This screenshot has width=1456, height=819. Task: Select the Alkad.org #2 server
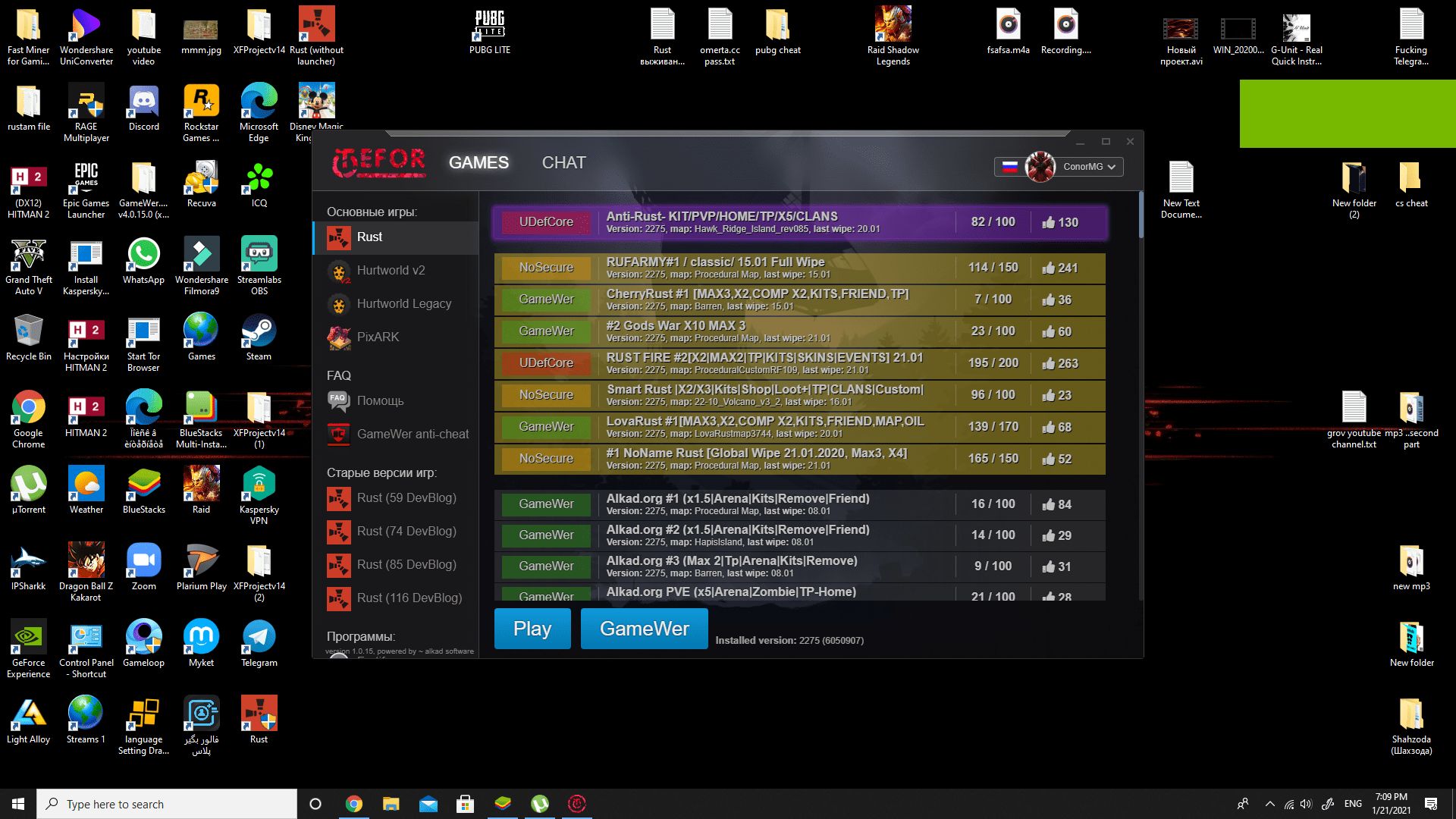(x=800, y=535)
